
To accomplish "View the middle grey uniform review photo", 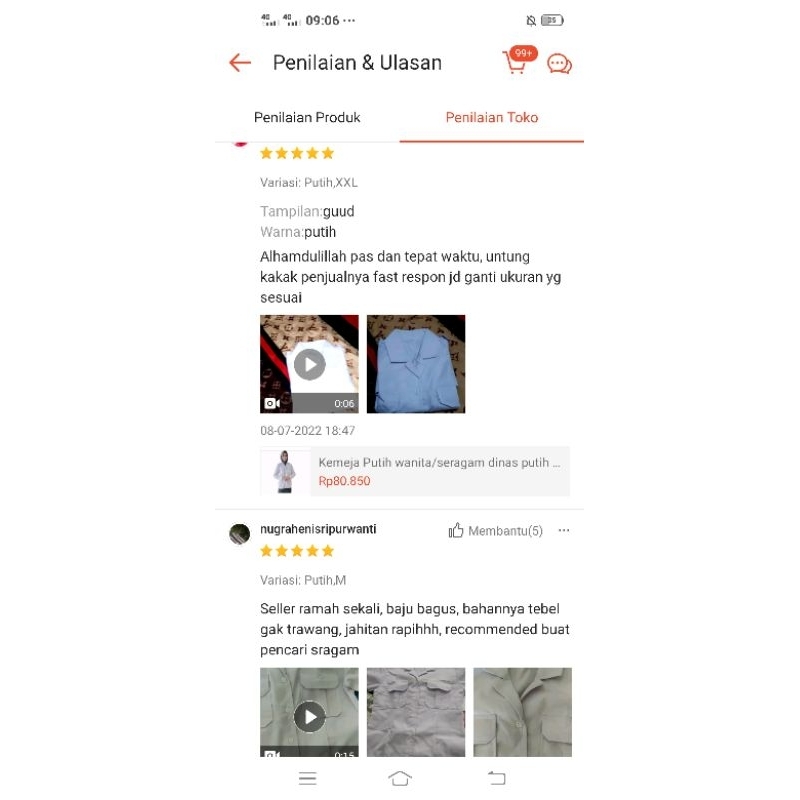I will coord(416,712).
